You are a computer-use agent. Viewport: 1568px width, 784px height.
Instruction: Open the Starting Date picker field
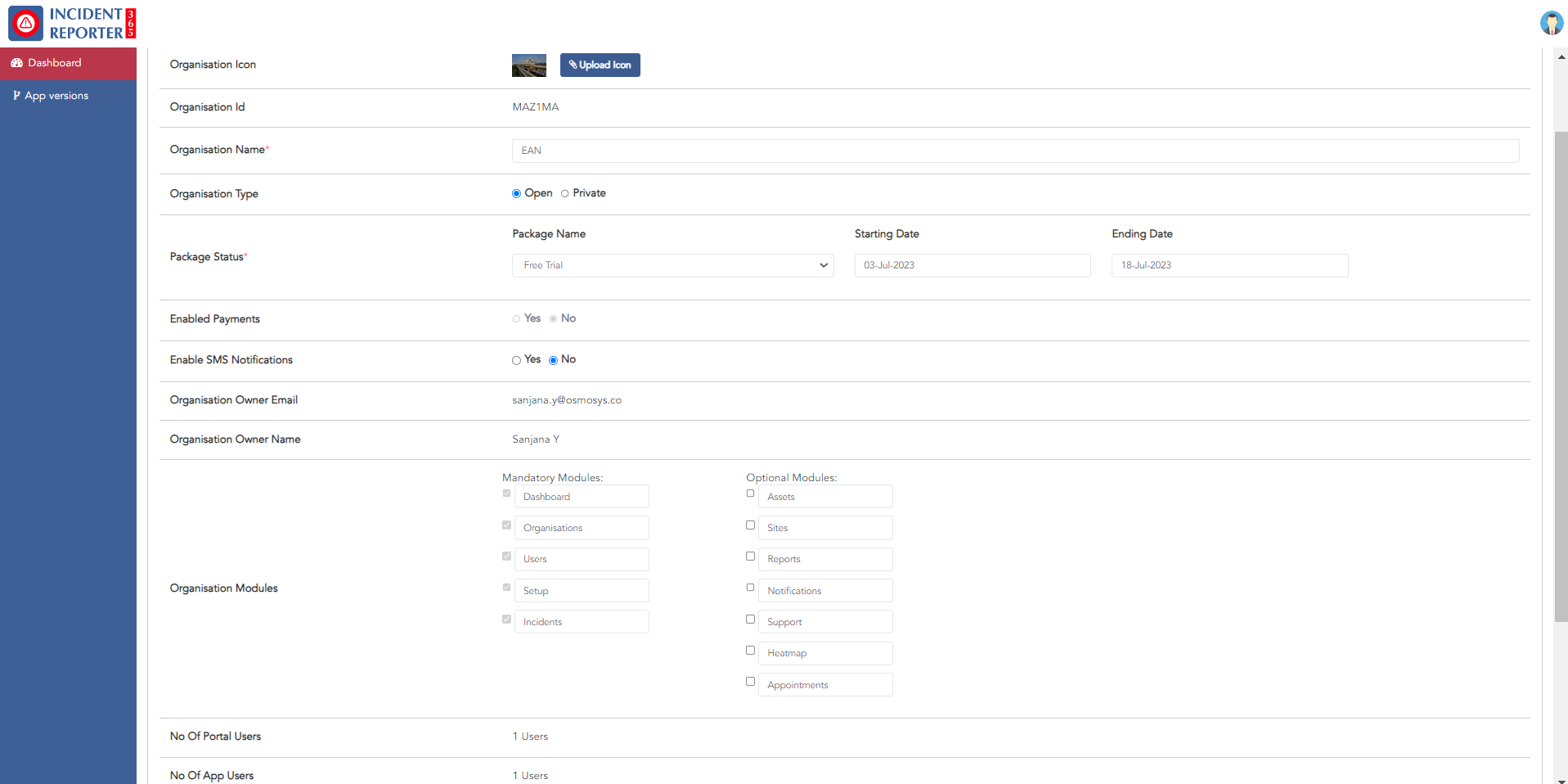972,265
